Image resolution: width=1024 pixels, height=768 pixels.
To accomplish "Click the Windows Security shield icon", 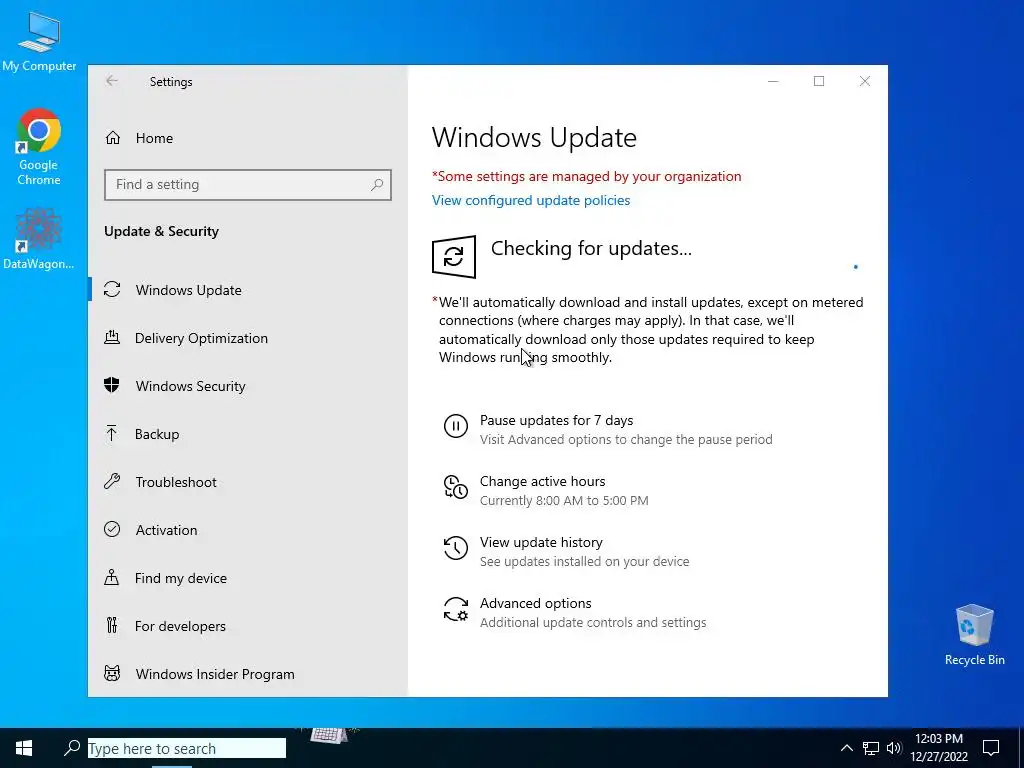I will pos(112,385).
